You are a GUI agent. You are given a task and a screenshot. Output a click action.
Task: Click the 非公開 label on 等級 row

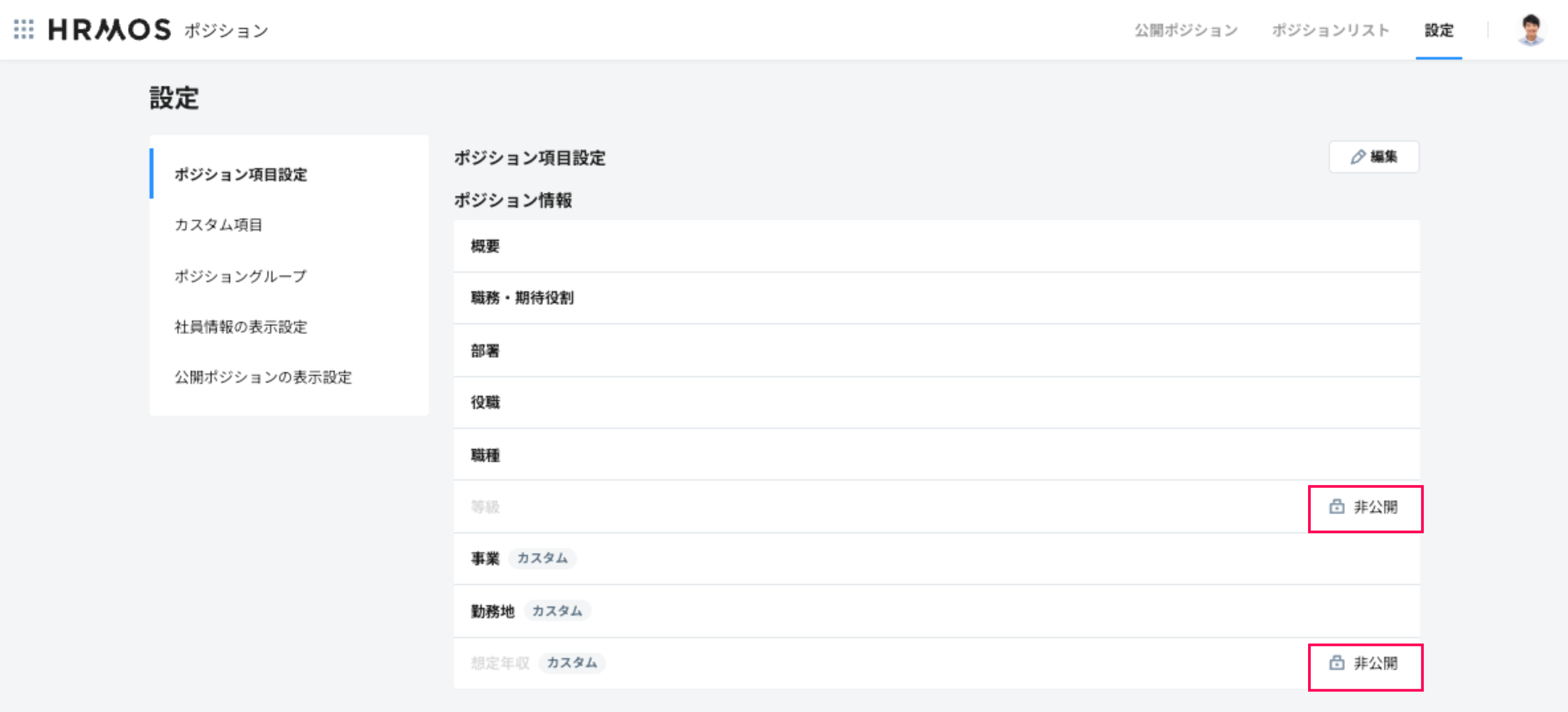1375,507
